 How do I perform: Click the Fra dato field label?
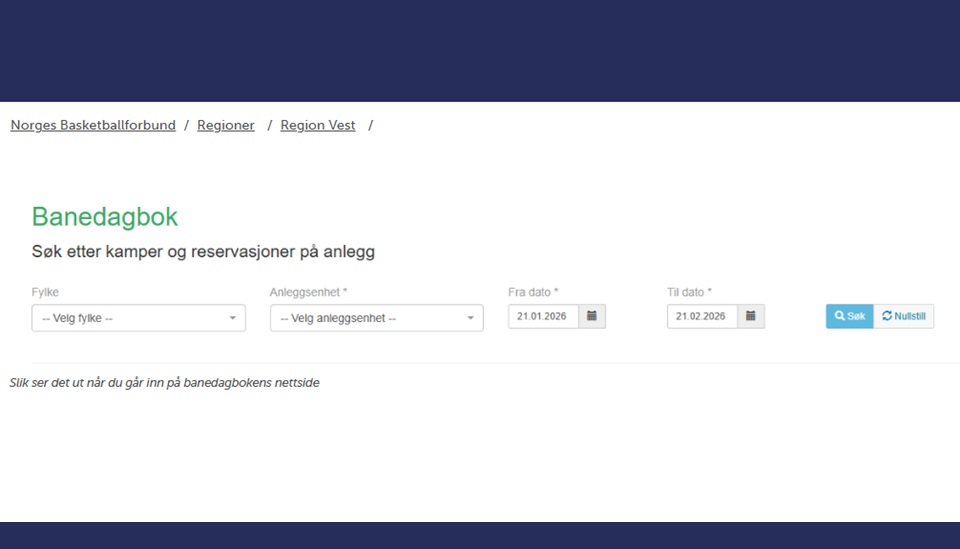click(x=533, y=292)
